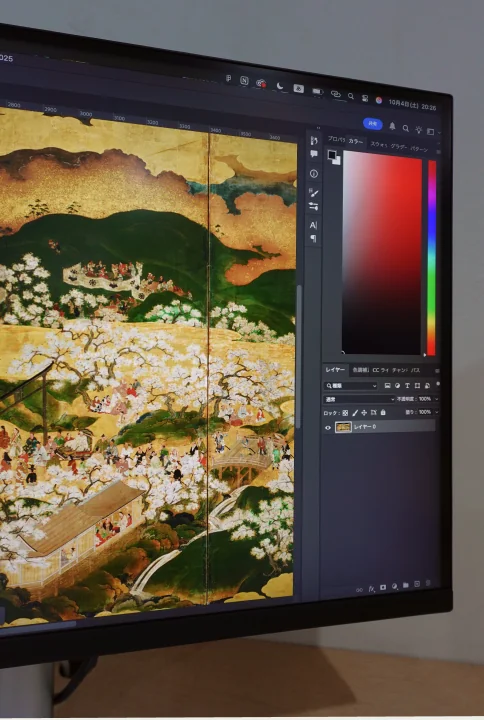484x720 pixels.
Task: Open the Color panel options menu
Action: (438, 152)
